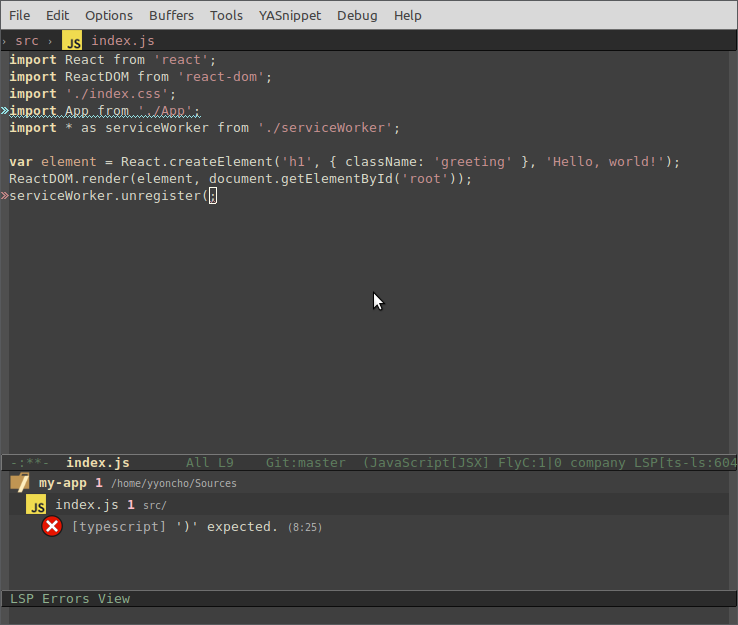Click index.js in the breadcrumb path
This screenshot has width=738, height=625.
point(123,41)
